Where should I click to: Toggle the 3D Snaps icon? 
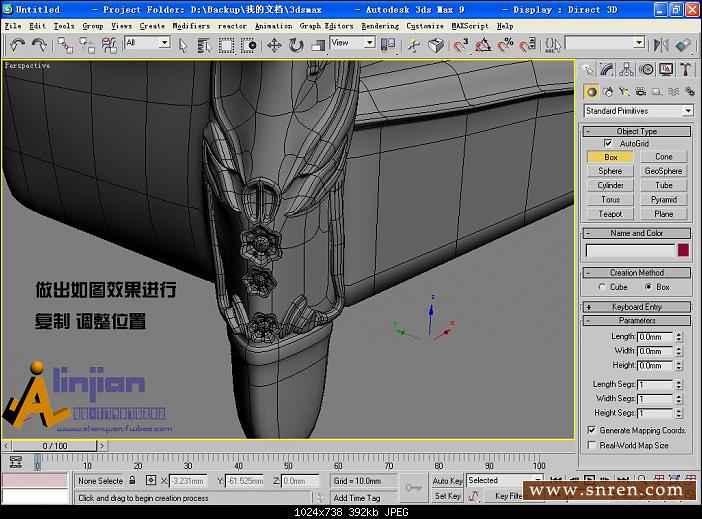point(461,45)
